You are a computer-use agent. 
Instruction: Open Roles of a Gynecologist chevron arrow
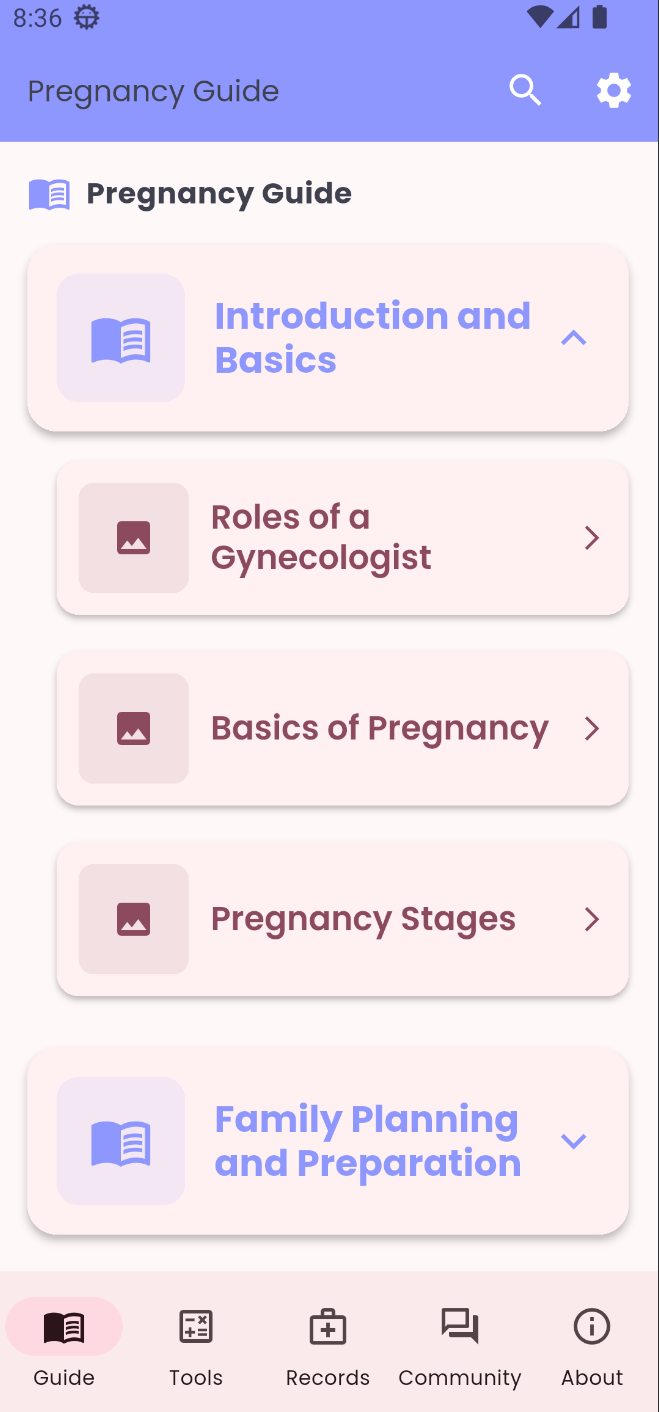point(592,538)
